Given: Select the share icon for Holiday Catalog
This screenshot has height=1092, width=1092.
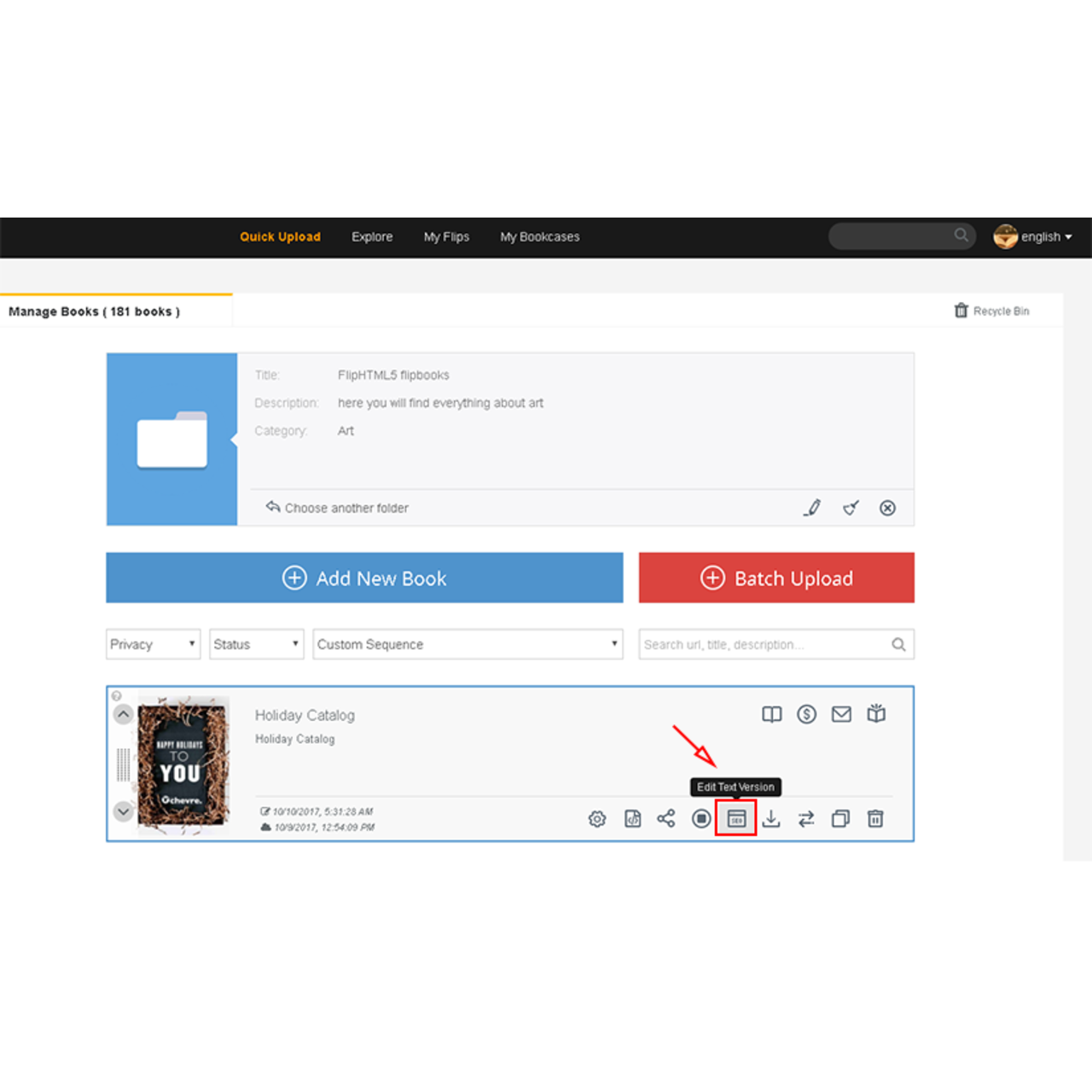Looking at the screenshot, I should pos(666,819).
